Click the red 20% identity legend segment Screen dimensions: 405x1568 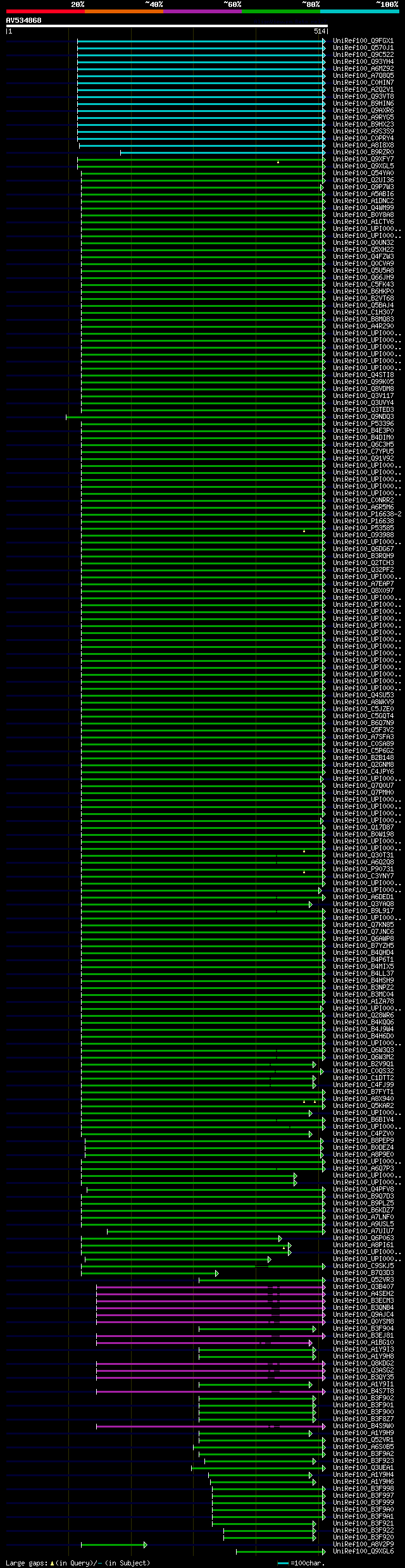pyautogui.click(x=45, y=11)
